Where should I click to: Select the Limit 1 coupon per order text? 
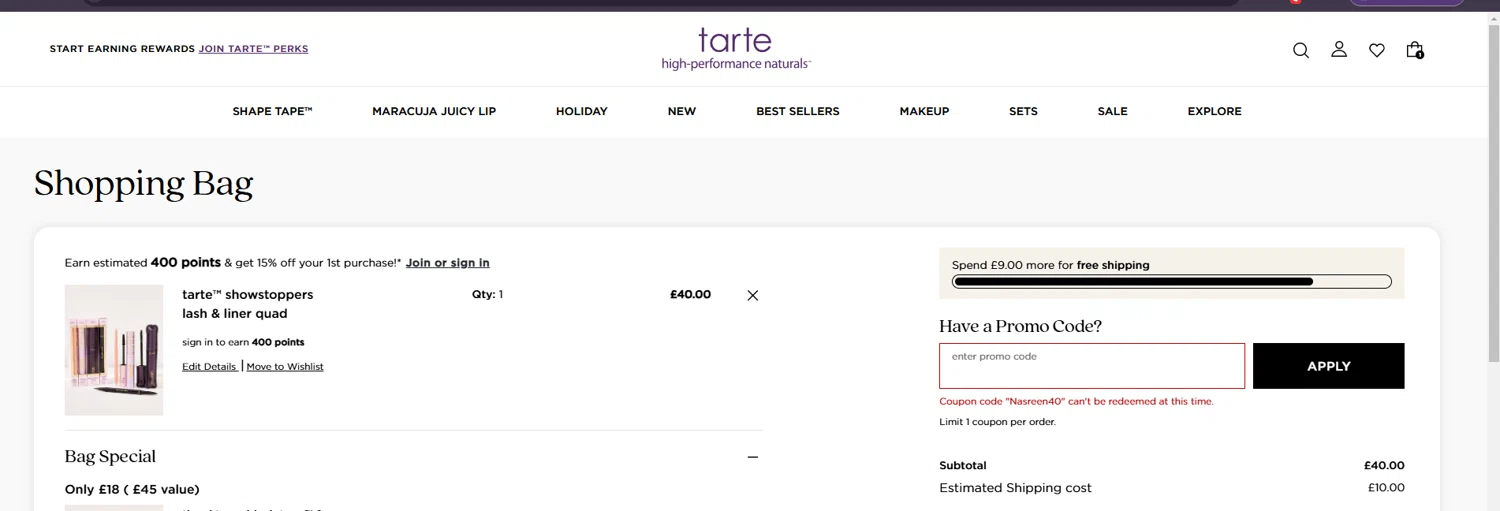pos(997,422)
